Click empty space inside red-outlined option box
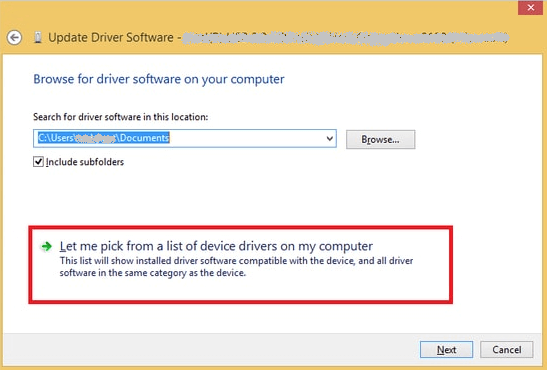Viewport: 548px width, 370px height. (x=240, y=289)
